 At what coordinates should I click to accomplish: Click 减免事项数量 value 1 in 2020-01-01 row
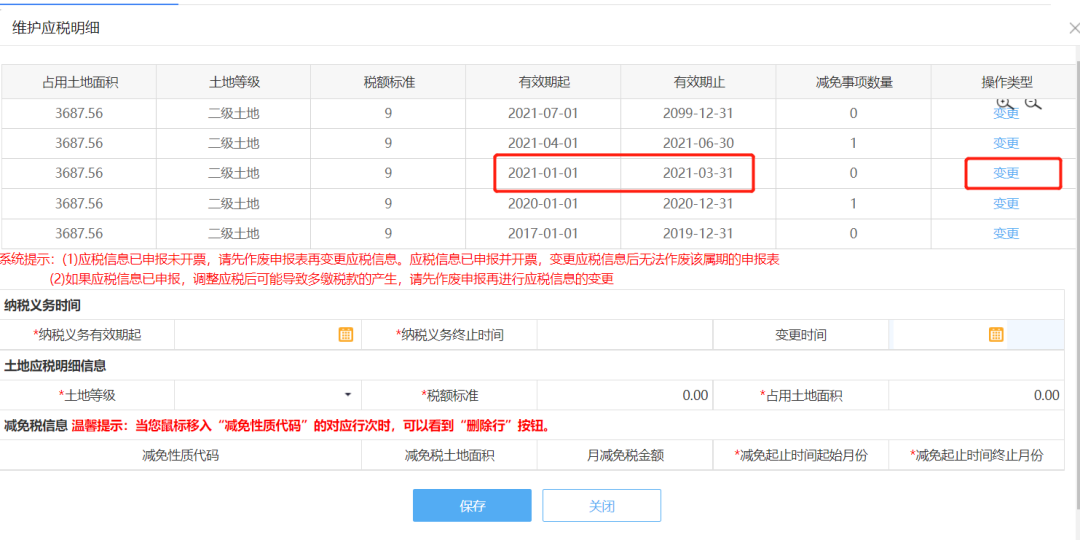[853, 203]
